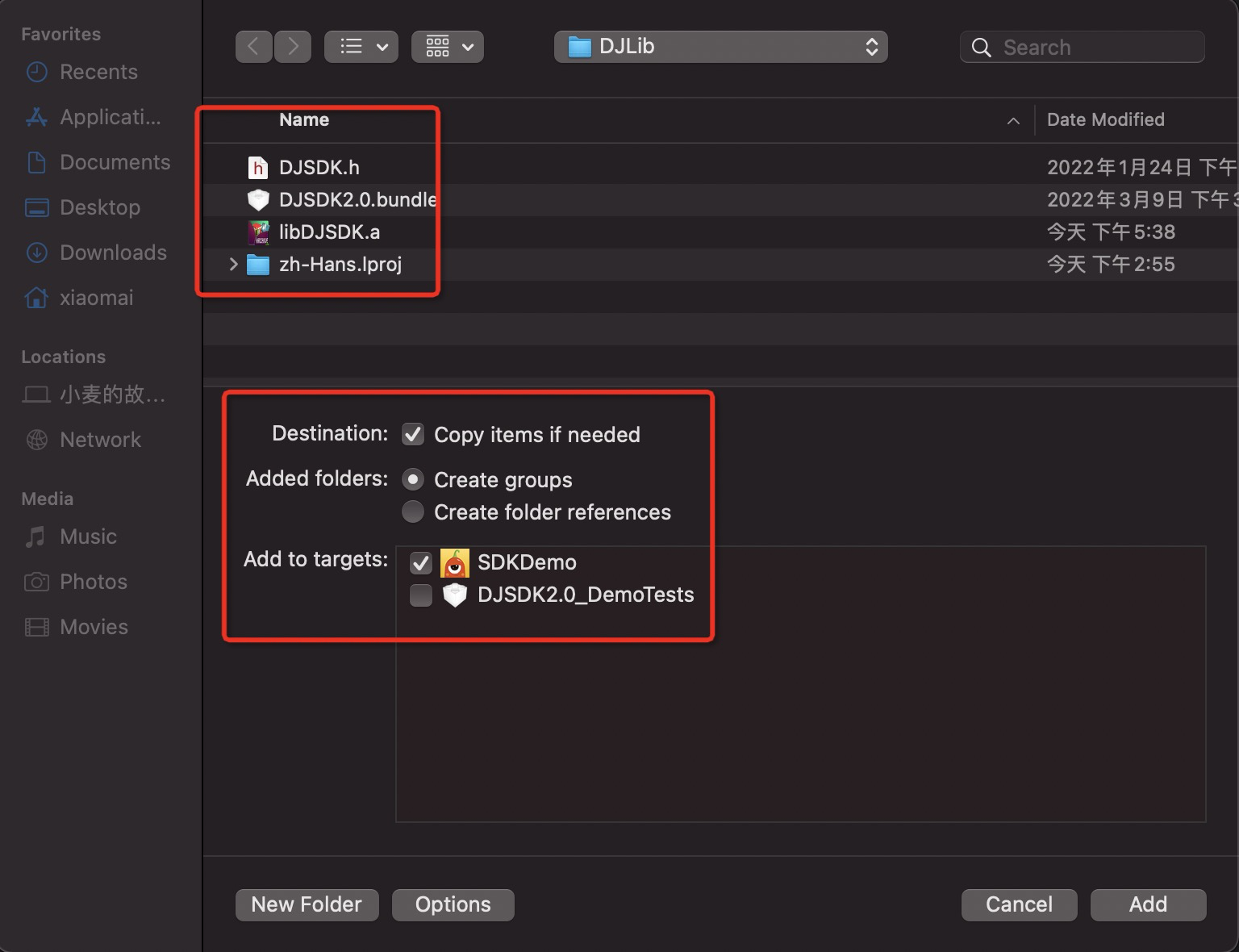Viewport: 1239px width, 952px height.
Task: Open the DJLib folder path popup
Action: pyautogui.click(x=720, y=47)
